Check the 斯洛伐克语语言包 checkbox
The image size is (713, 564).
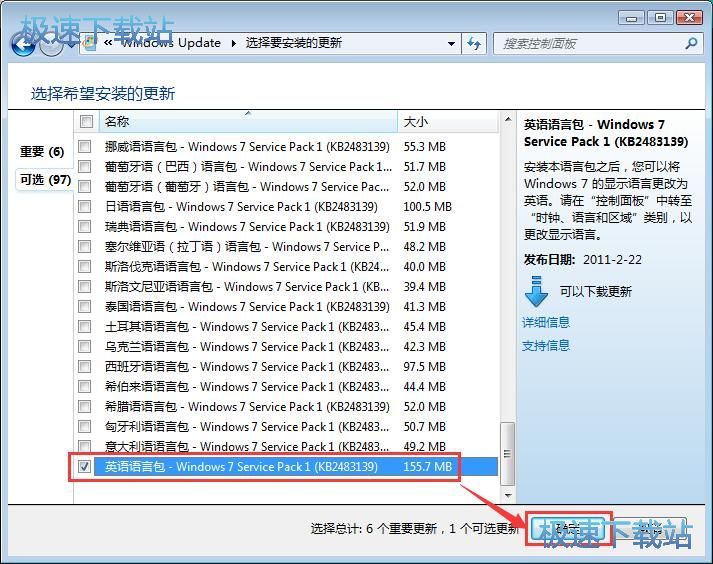point(85,267)
